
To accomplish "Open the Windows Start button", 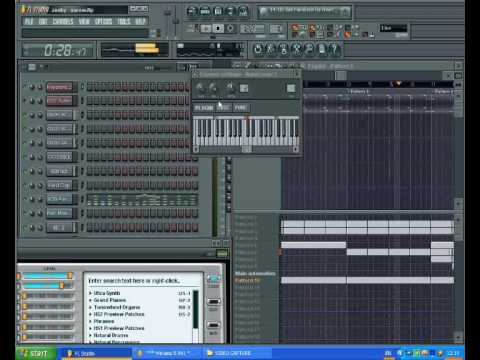I will 35,353.
